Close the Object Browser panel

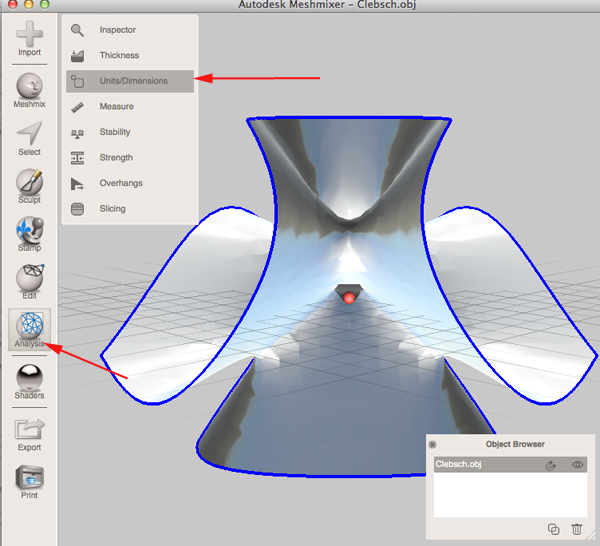click(432, 445)
